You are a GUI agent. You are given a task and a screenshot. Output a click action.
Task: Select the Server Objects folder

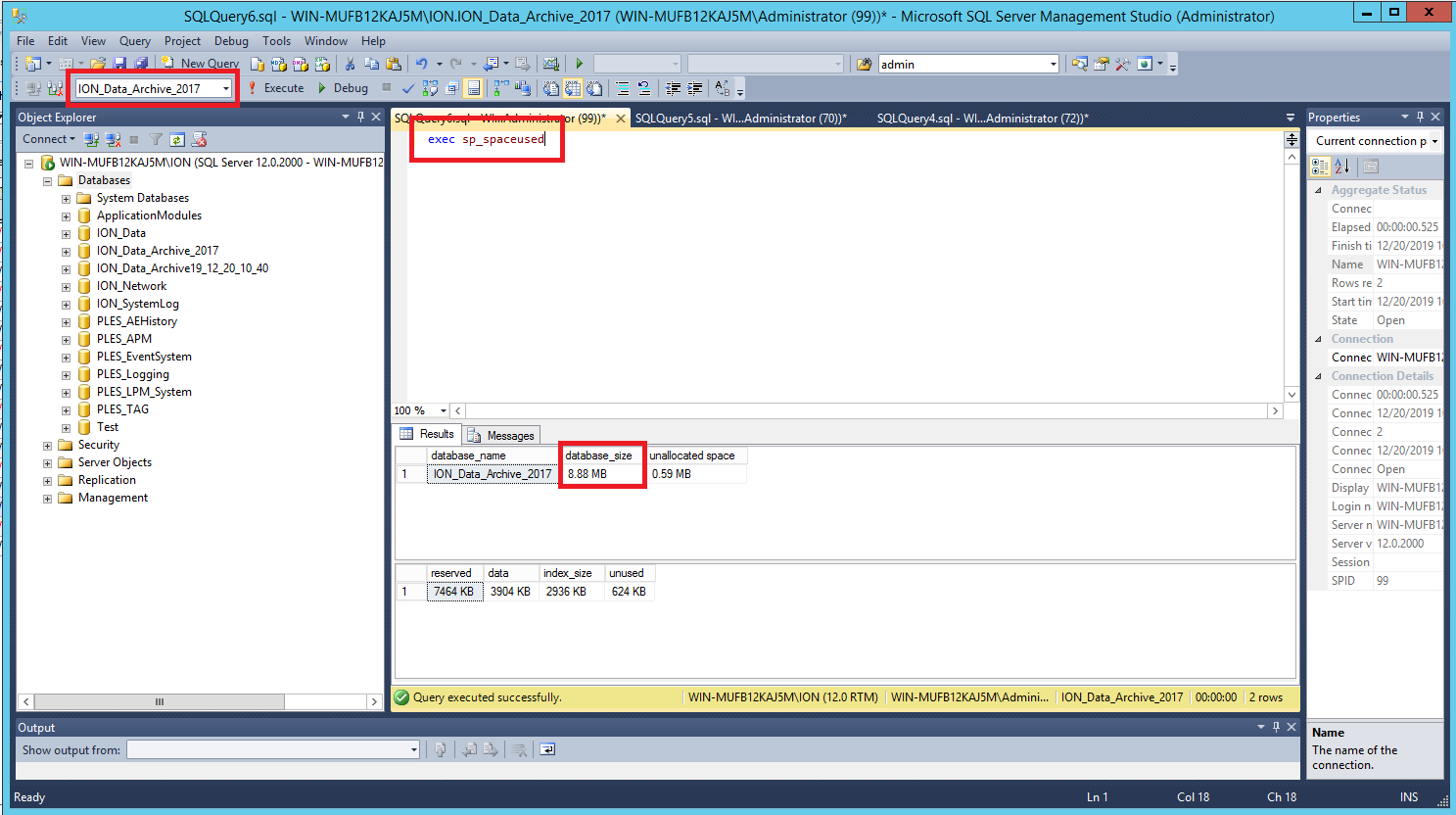115,462
